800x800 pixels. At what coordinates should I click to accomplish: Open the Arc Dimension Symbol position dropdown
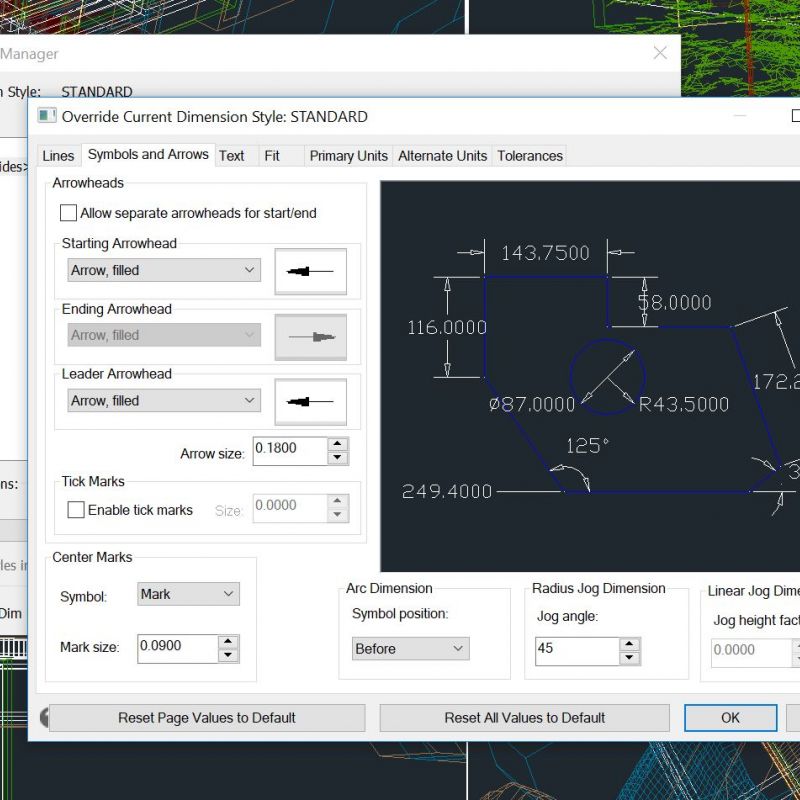point(410,648)
